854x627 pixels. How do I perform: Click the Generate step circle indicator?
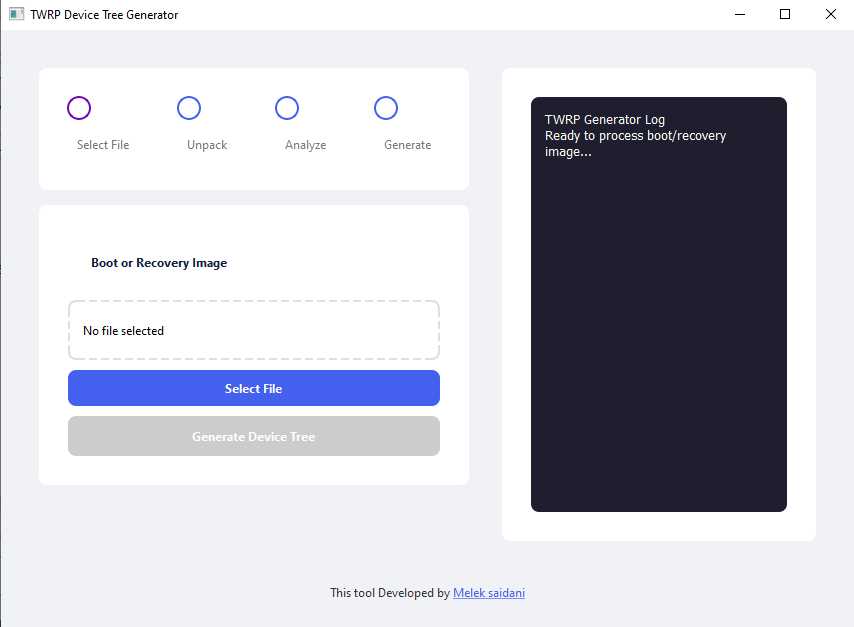coord(386,108)
